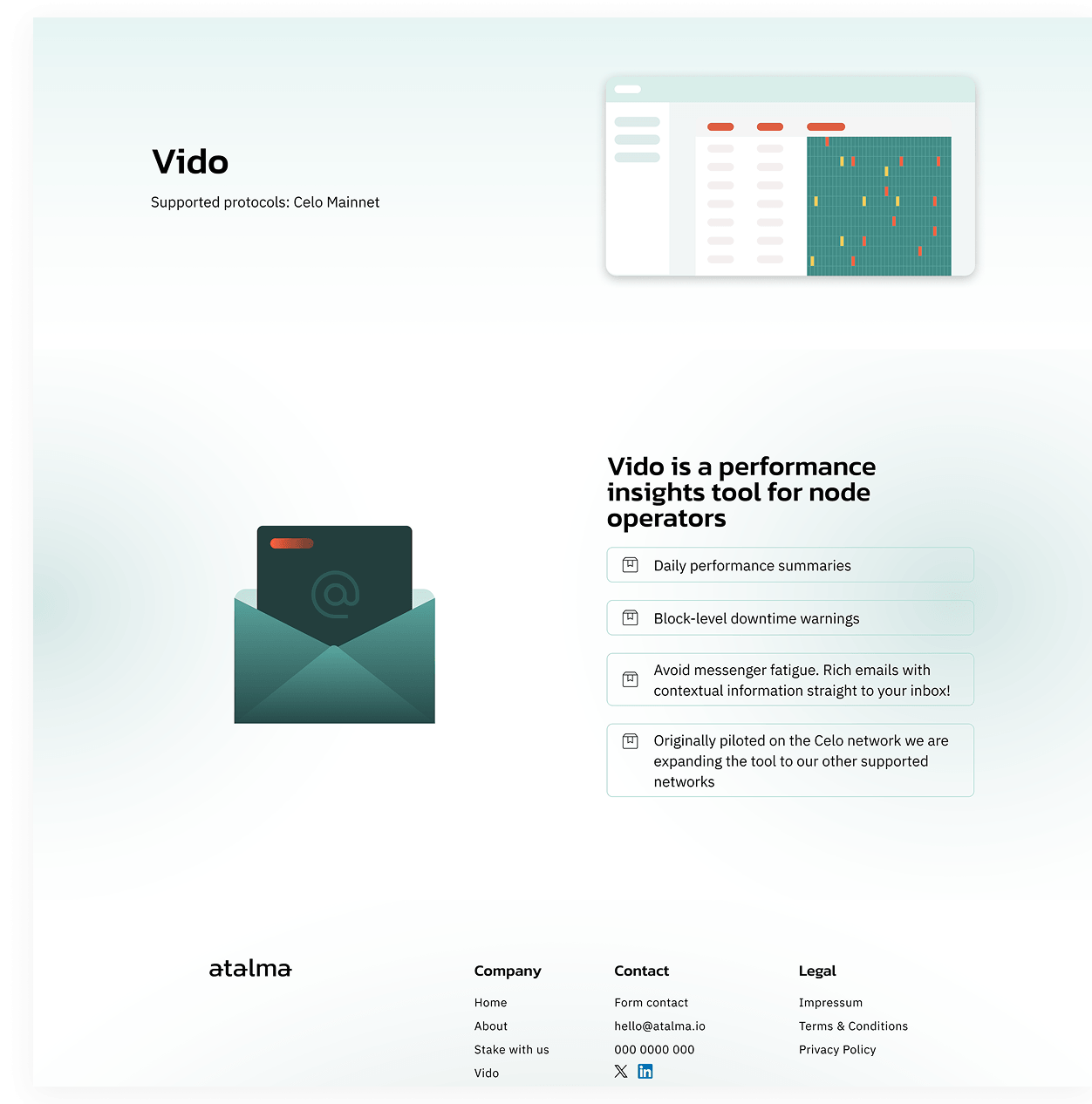The height and width of the screenshot is (1104, 1092).
Task: Click 'Supported protocols: Celo Mainnet' text
Action: click(265, 202)
